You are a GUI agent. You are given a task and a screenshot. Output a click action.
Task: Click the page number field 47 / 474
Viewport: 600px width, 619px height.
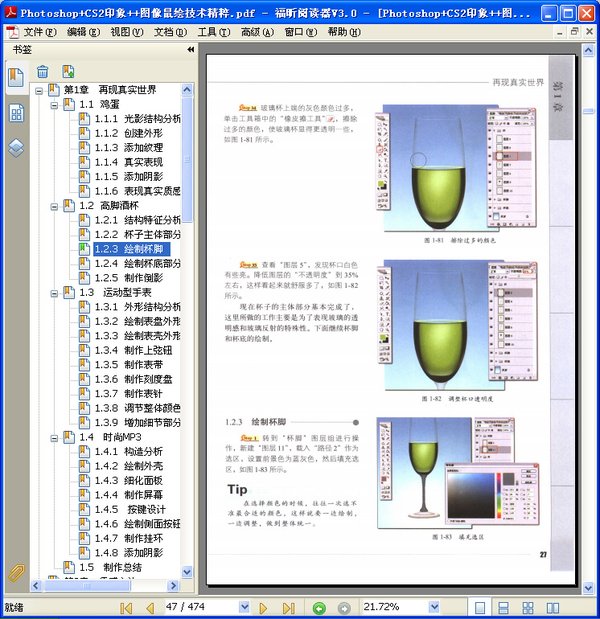click(x=201, y=607)
